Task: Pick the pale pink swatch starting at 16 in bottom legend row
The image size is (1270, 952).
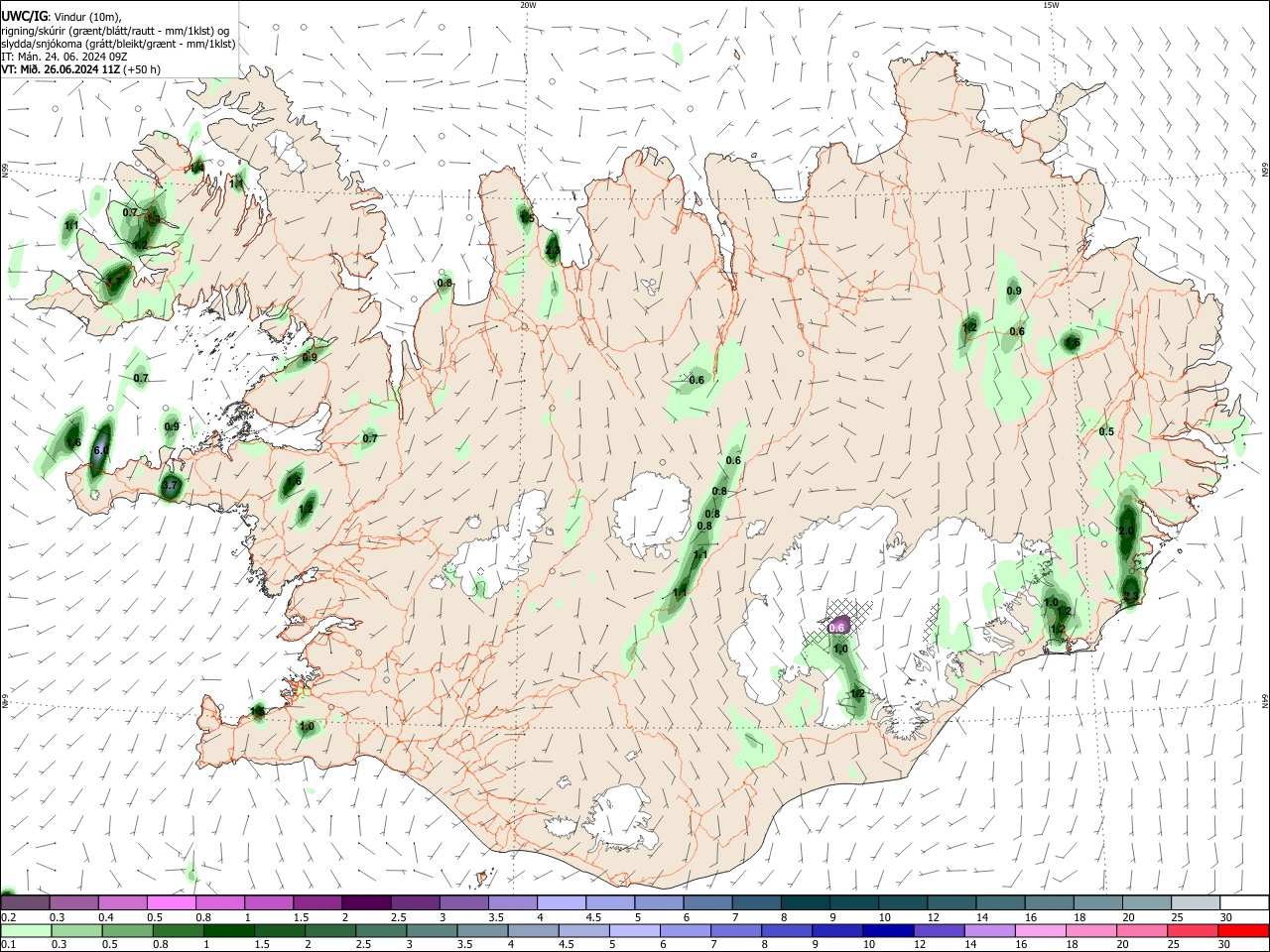Action: click(1041, 931)
